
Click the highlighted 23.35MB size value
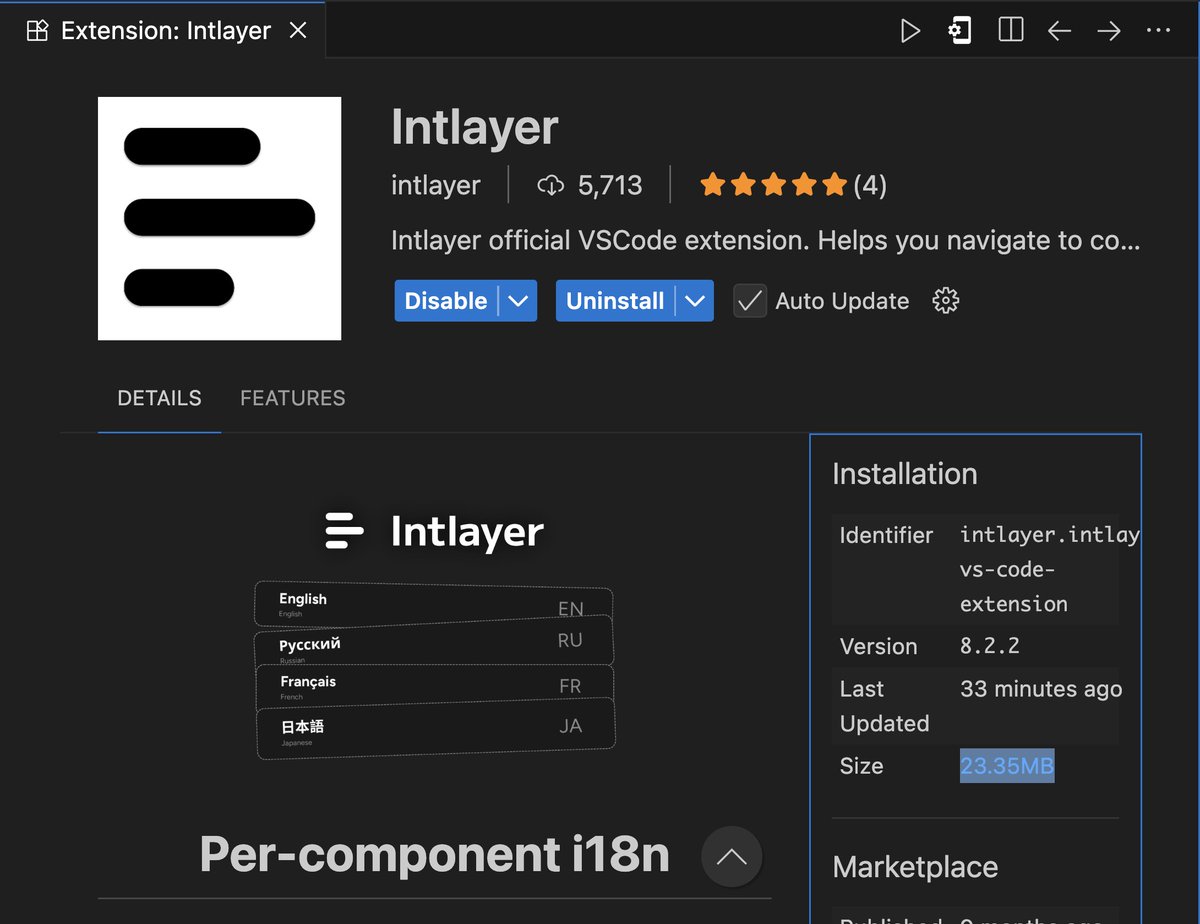[1007, 765]
